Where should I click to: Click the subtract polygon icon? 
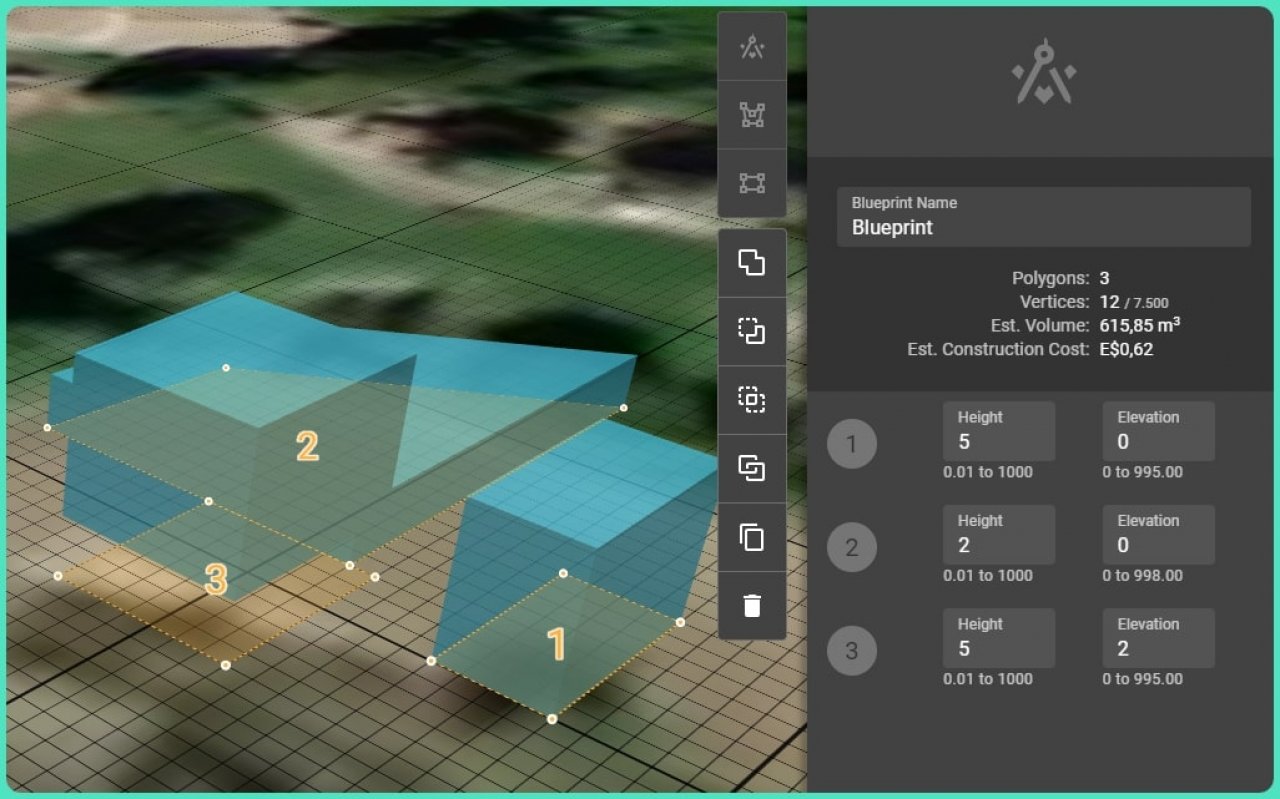pos(752,331)
